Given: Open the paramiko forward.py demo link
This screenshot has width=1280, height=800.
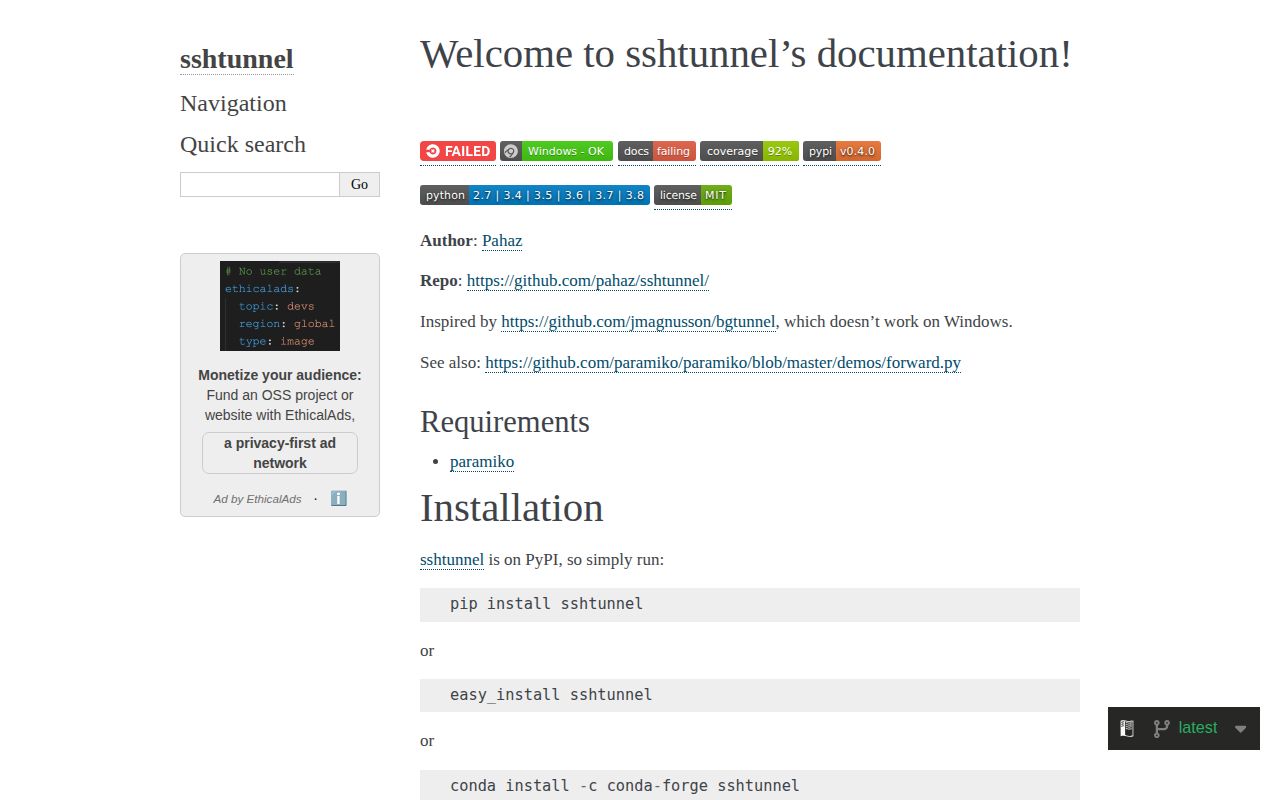Looking at the screenshot, I should [x=723, y=362].
